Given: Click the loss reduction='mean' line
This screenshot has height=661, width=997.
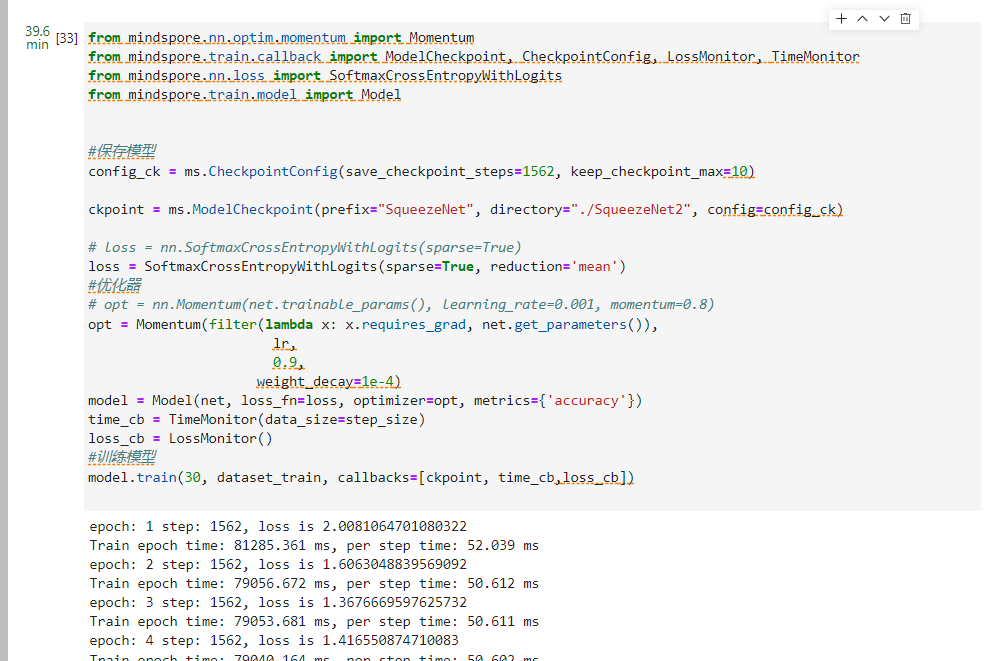Looking at the screenshot, I should click(x=357, y=267).
